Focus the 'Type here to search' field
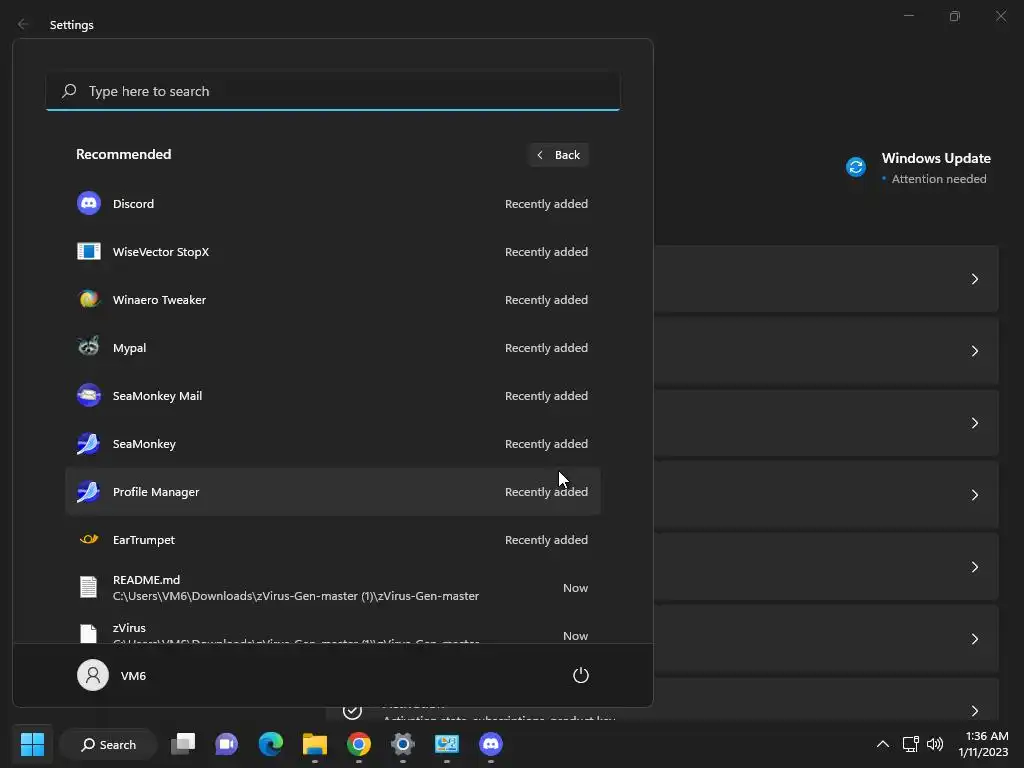 (x=332, y=91)
